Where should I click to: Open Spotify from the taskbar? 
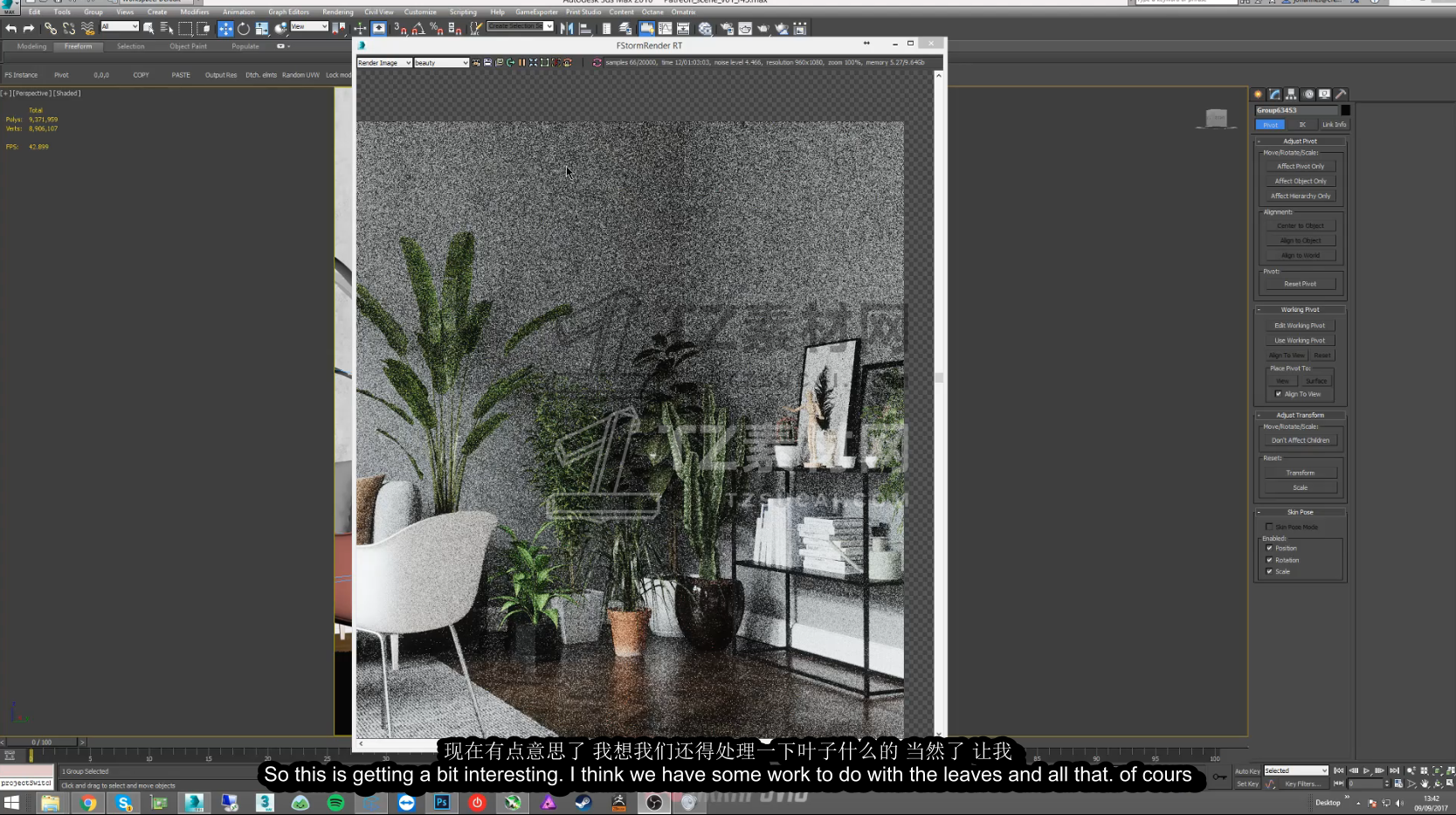click(x=335, y=803)
